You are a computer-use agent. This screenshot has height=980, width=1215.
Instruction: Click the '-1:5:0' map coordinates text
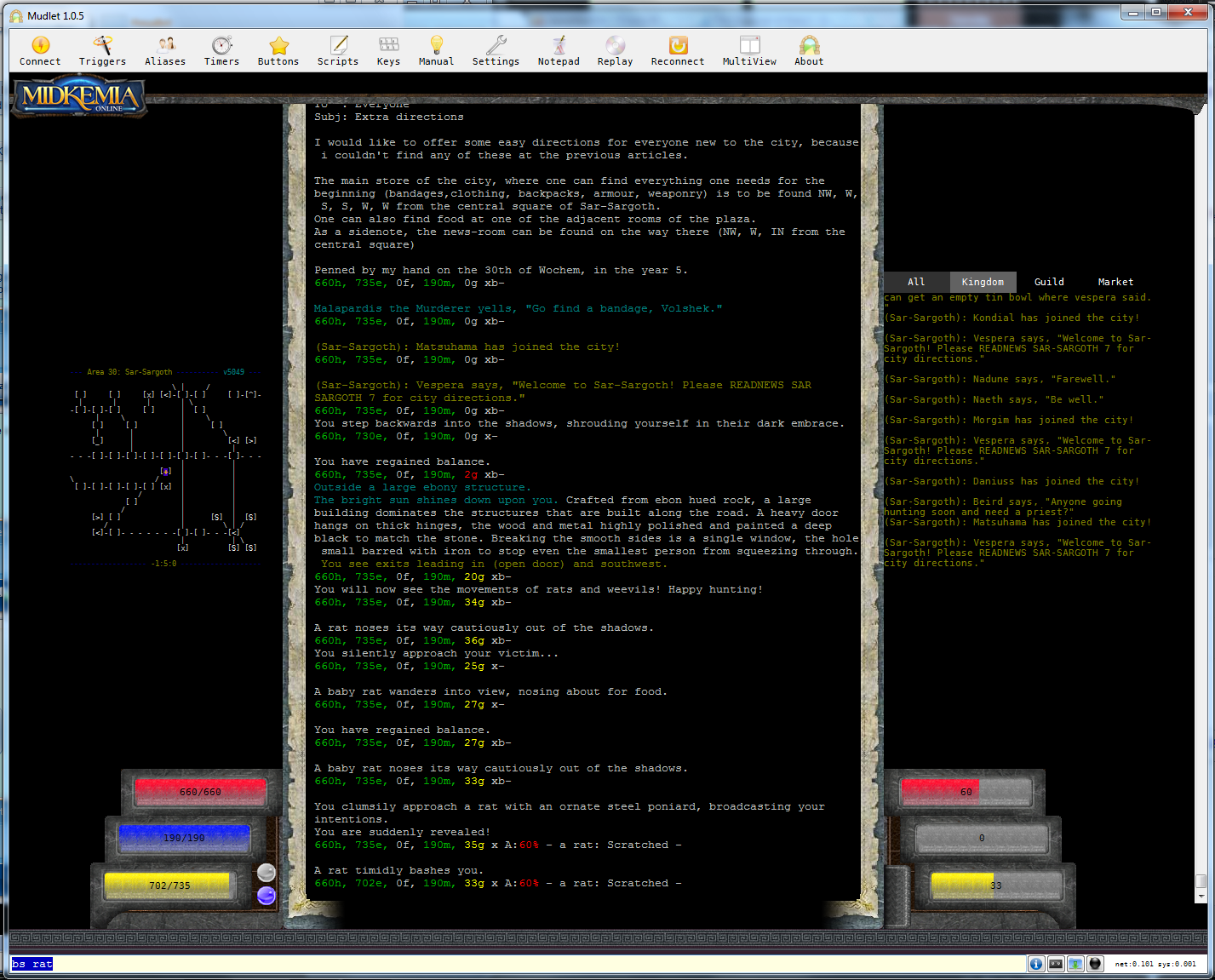pyautogui.click(x=163, y=564)
